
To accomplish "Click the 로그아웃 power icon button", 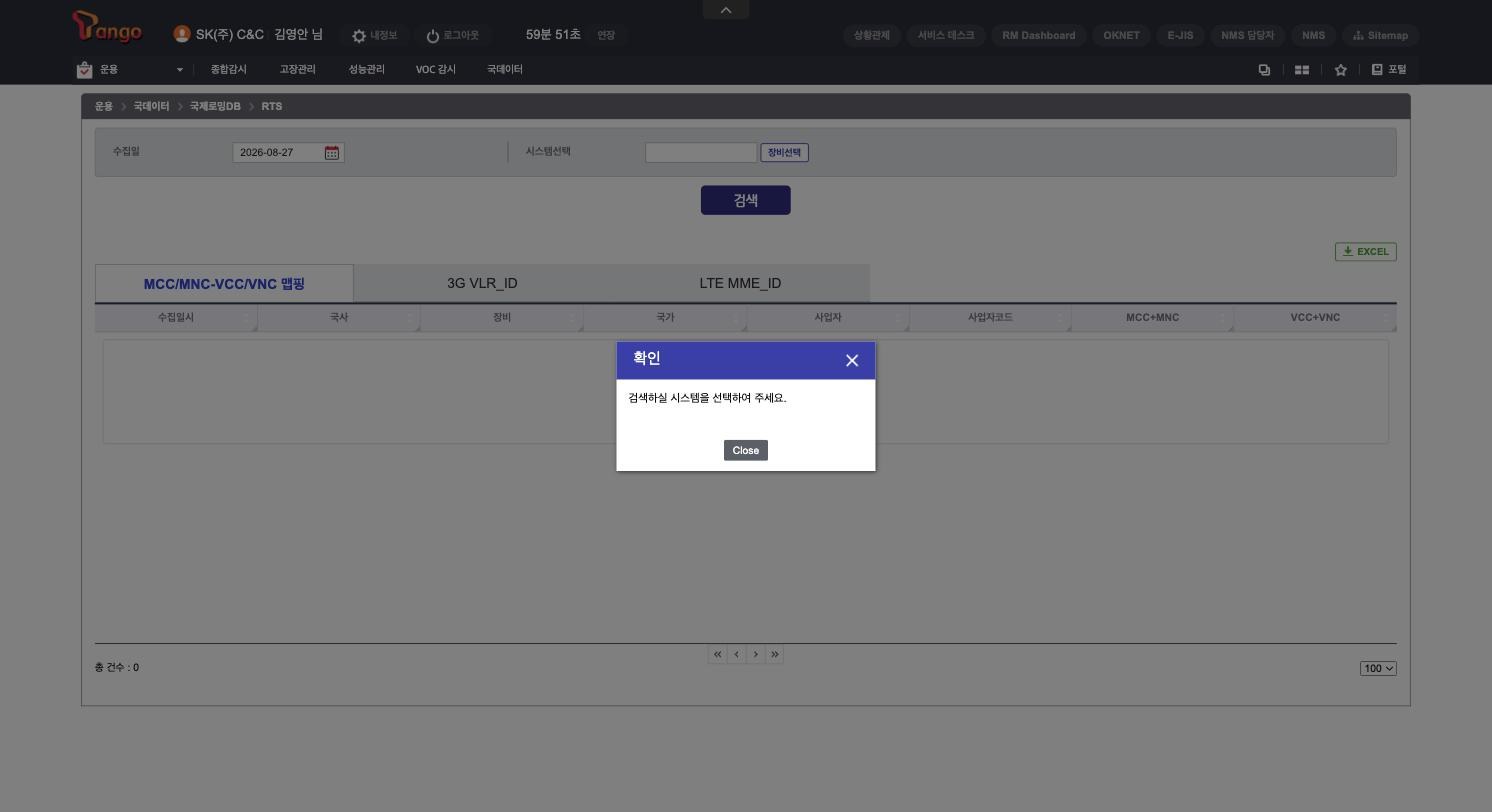I will 453,35.
